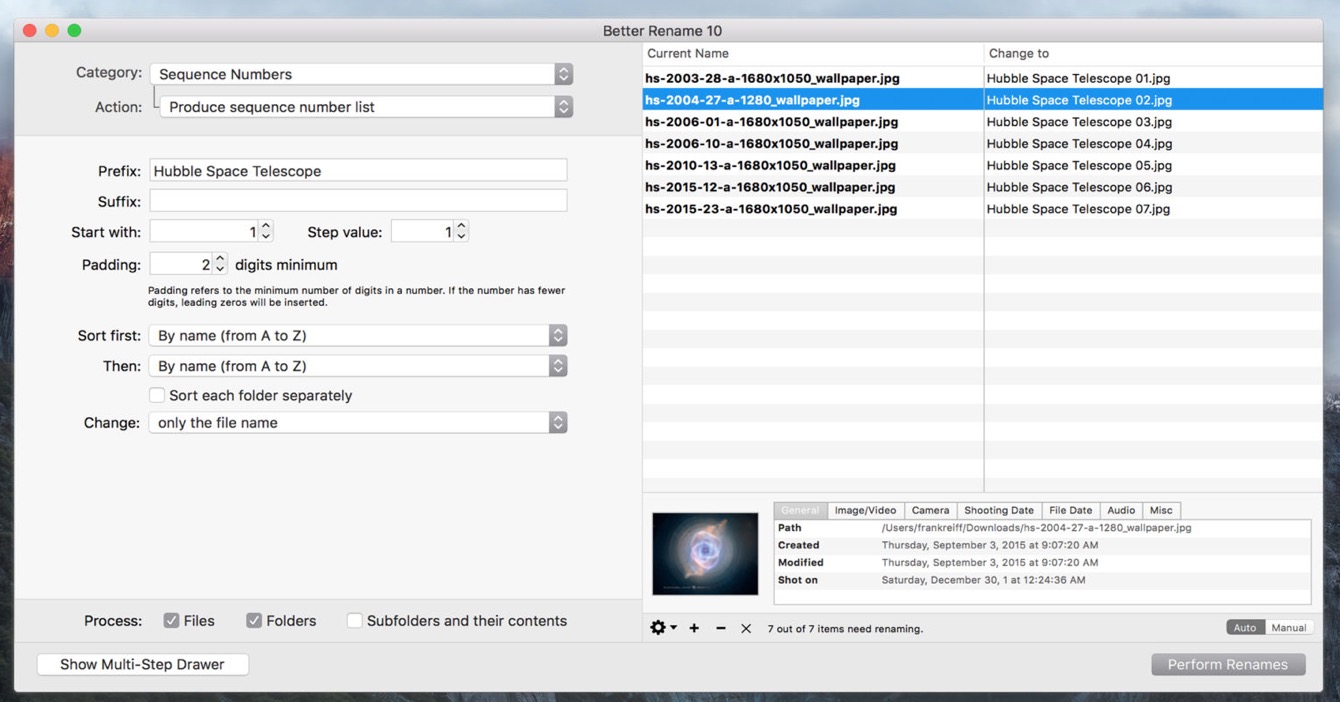
Task: Open the Change scope dropdown
Action: tap(358, 422)
